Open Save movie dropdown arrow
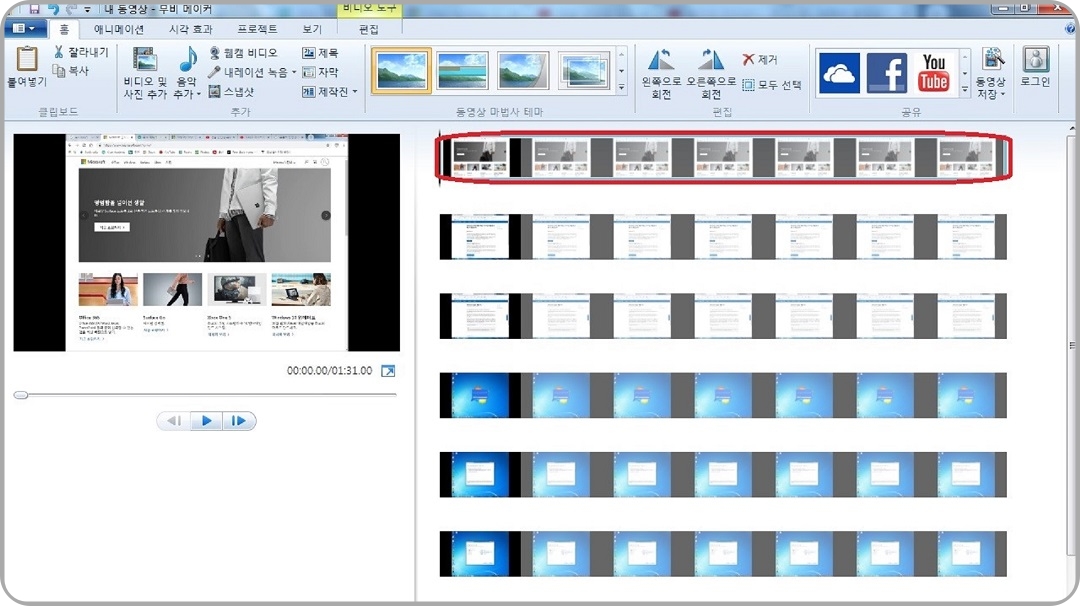This screenshot has height=606, width=1080. point(1002,94)
